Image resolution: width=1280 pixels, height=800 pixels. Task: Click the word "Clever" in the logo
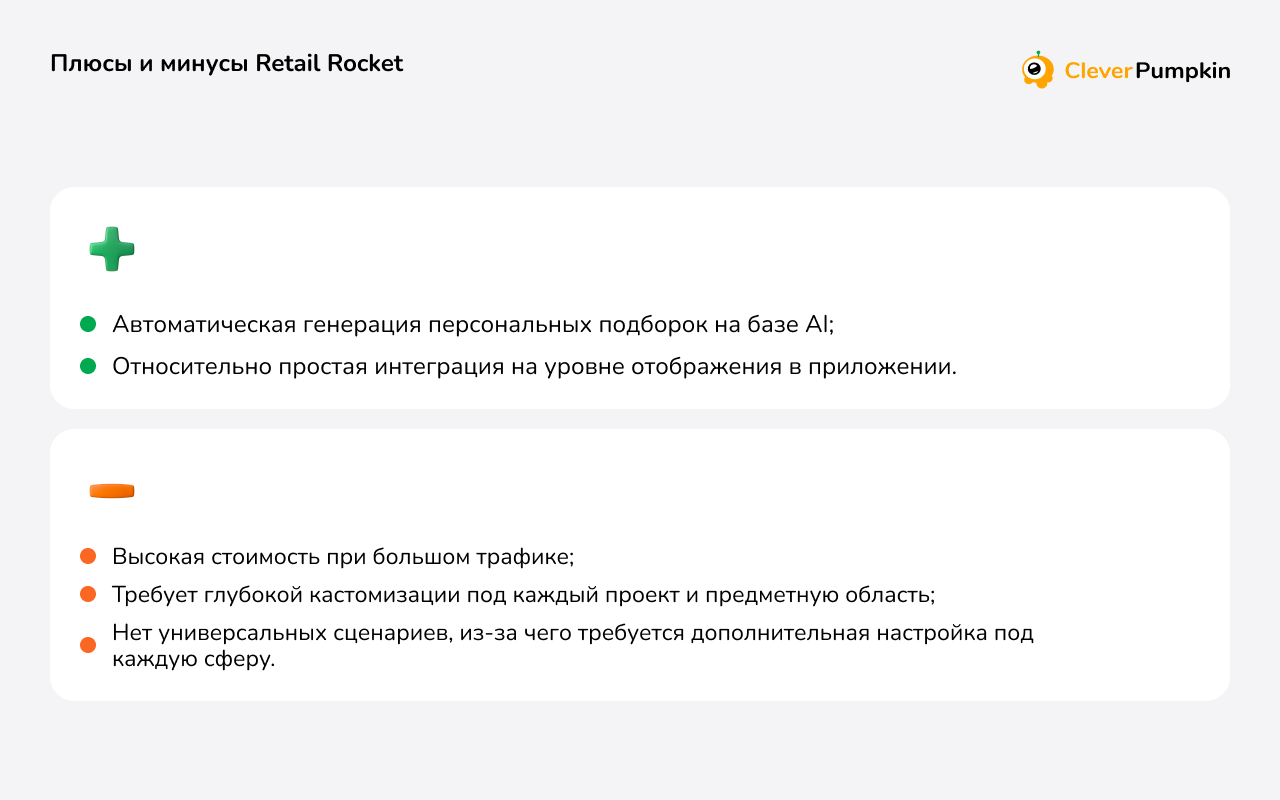1098,71
